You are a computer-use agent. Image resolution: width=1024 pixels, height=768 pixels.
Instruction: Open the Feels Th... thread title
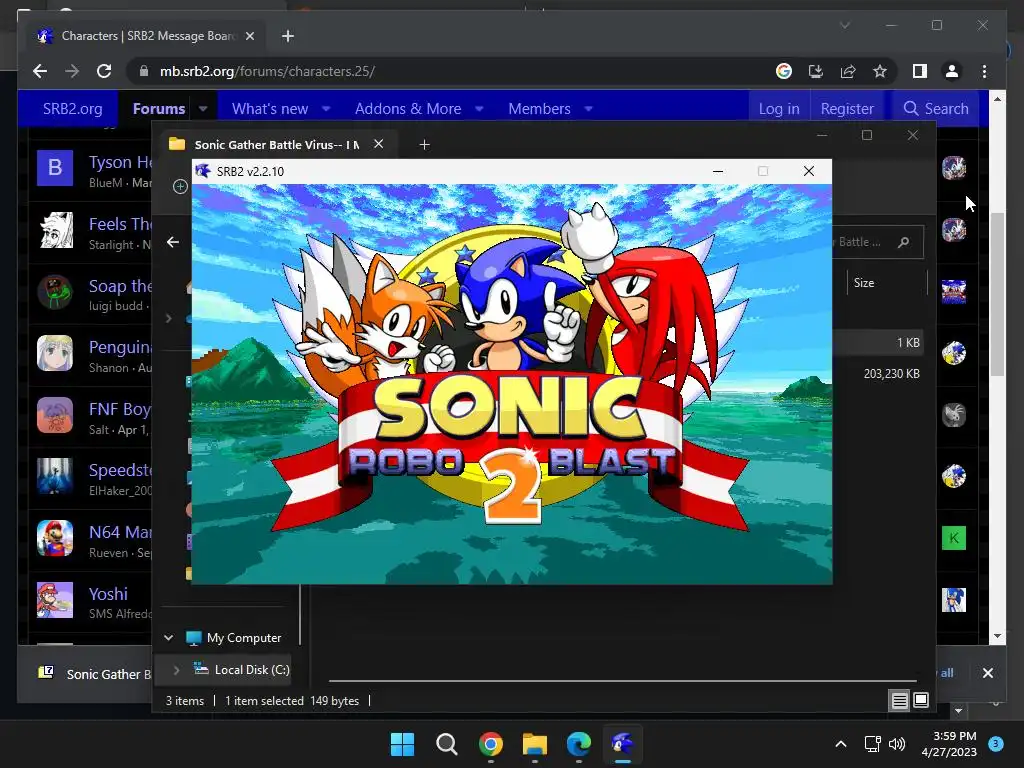120,224
